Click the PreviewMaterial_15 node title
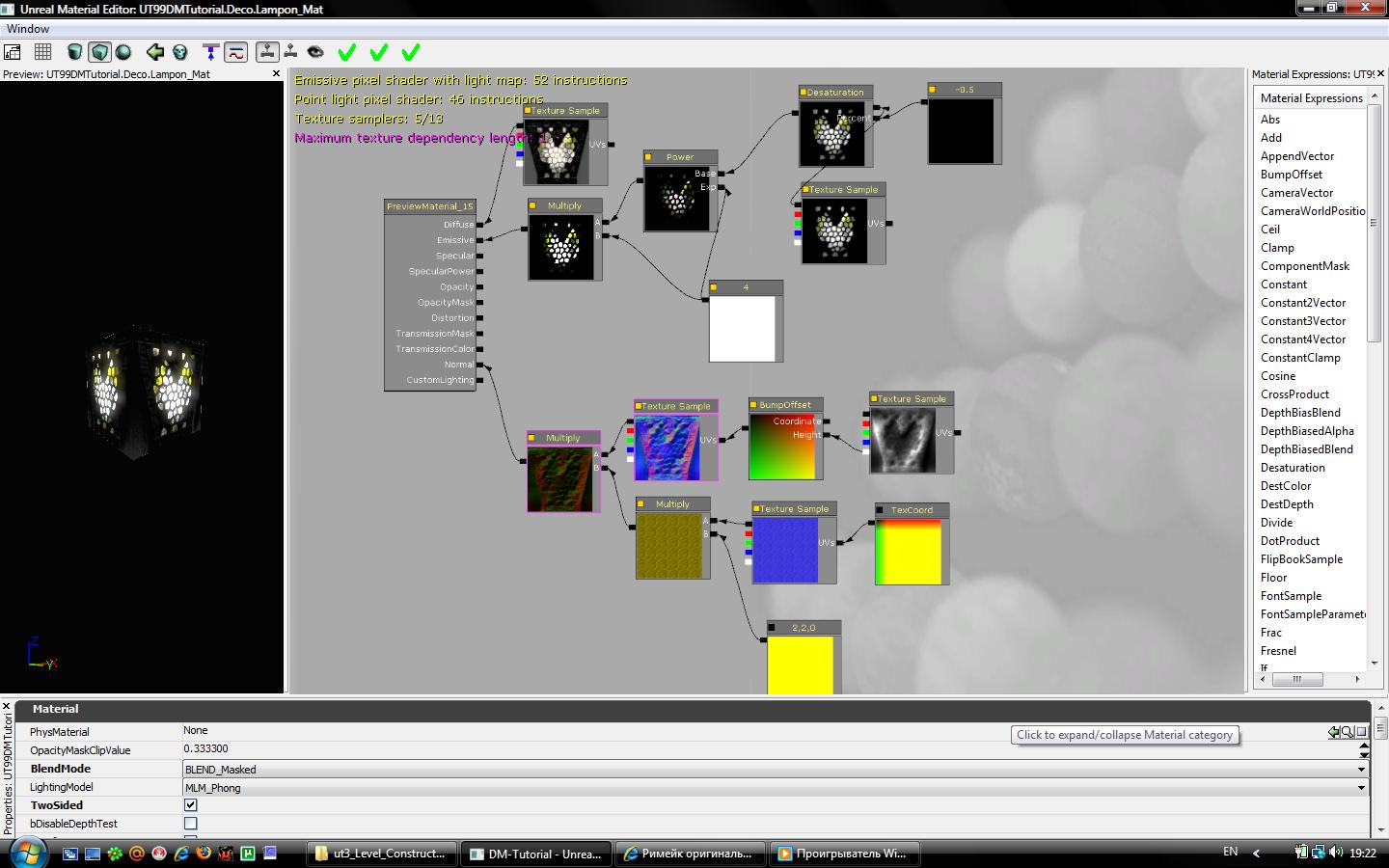Image resolution: width=1389 pixels, height=868 pixels. click(x=430, y=206)
